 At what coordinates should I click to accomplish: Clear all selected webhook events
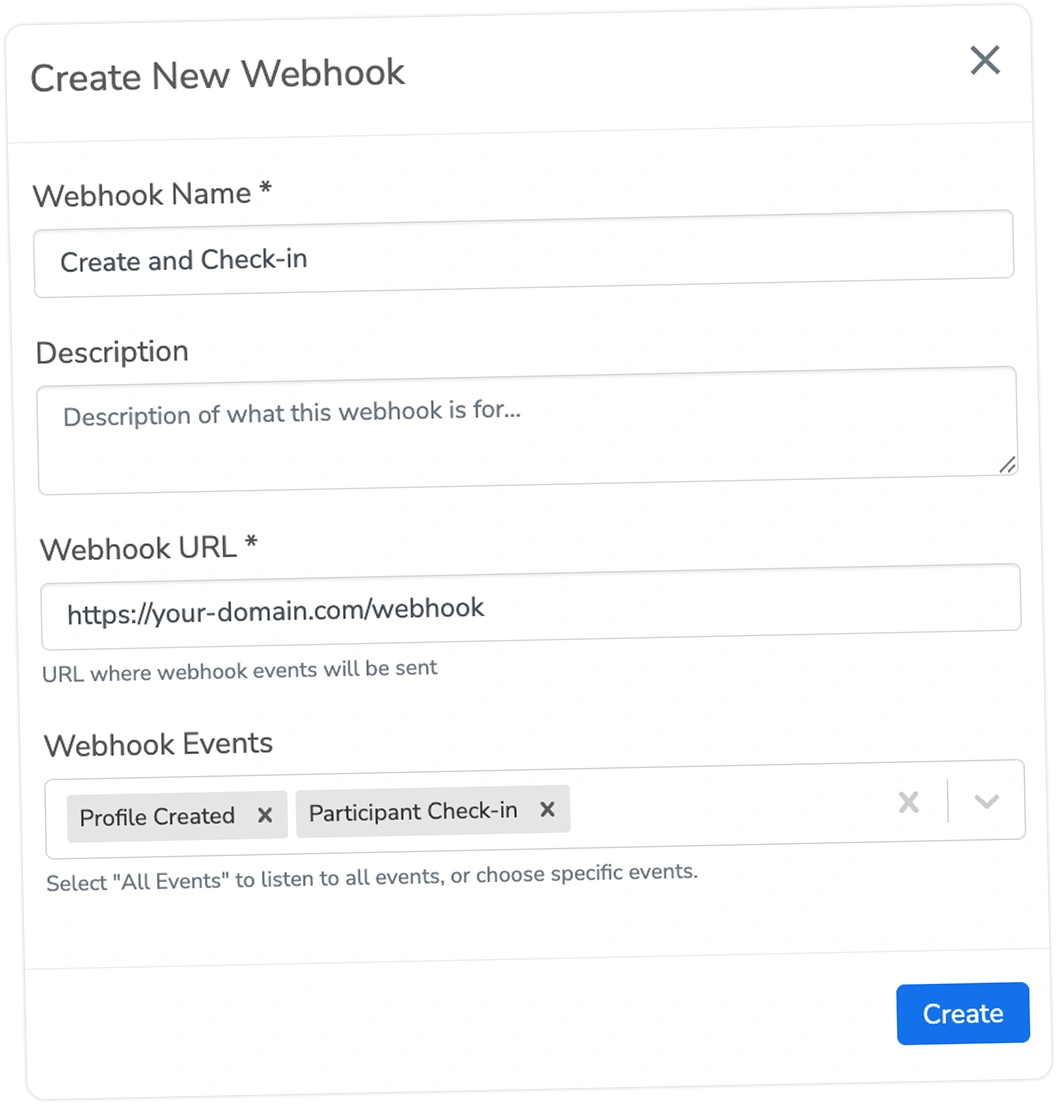tap(908, 802)
